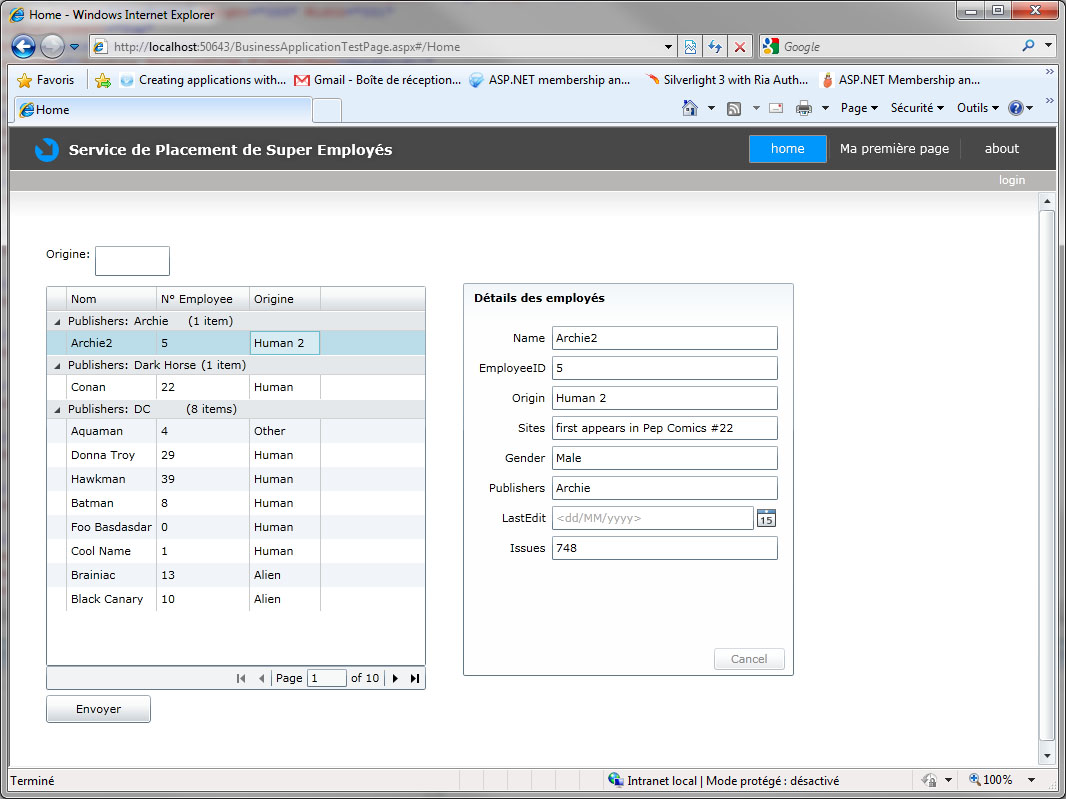Click the printer icon in command bar

click(803, 108)
